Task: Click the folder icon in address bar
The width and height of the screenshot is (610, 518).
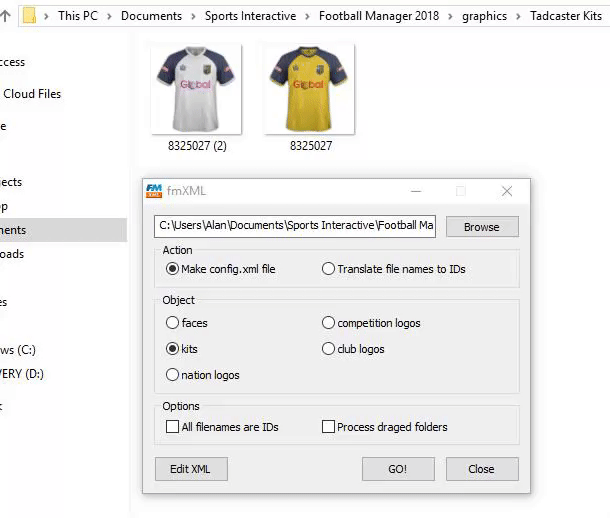Action: 29,16
